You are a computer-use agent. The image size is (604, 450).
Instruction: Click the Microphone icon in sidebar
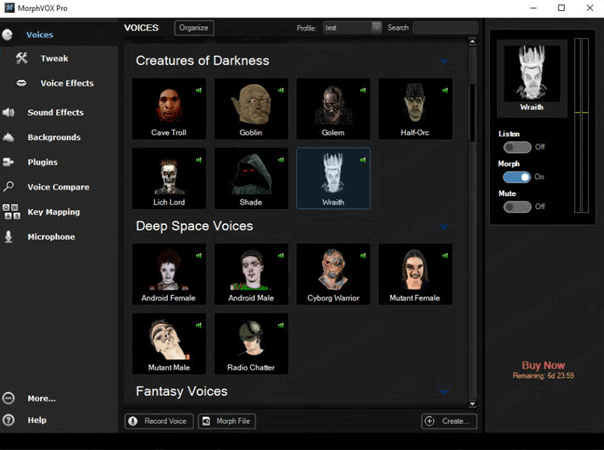tap(8, 237)
